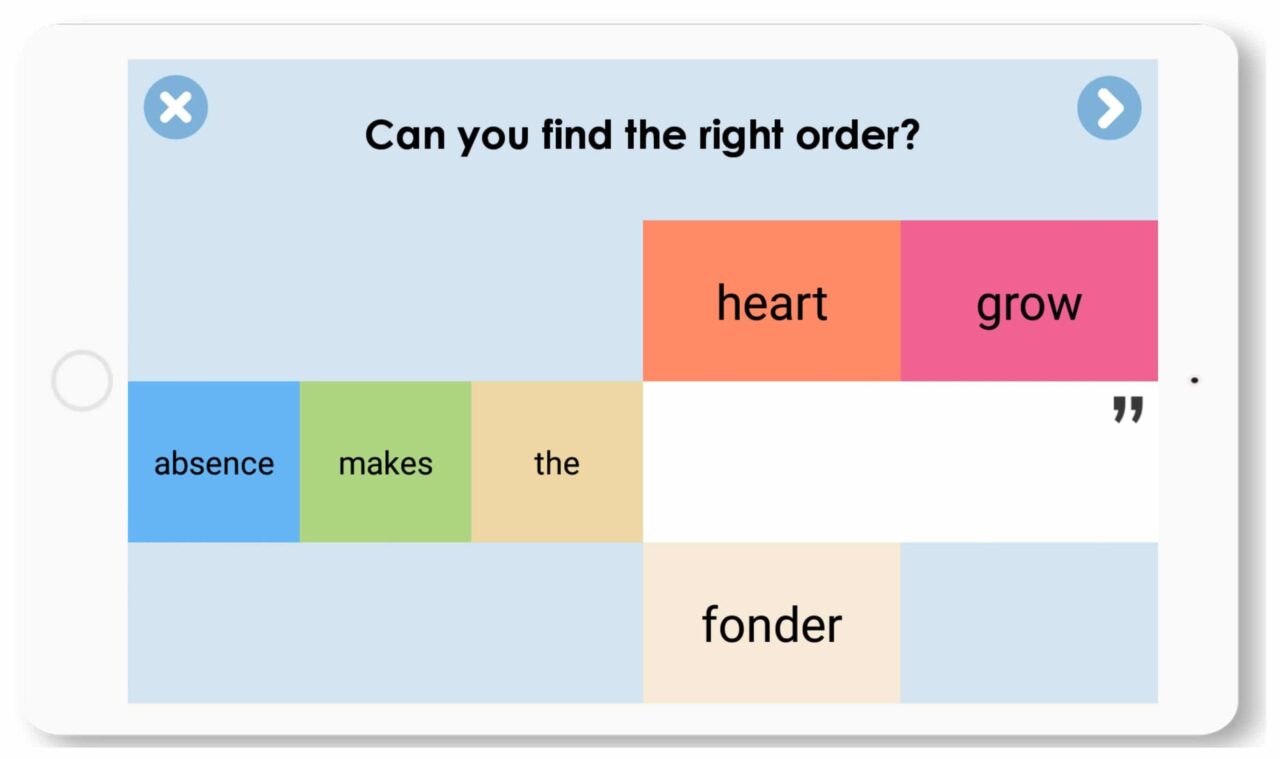Image resolution: width=1280 pixels, height=759 pixels.
Task: Click the empty area above the "absence" tile
Action: coord(214,300)
